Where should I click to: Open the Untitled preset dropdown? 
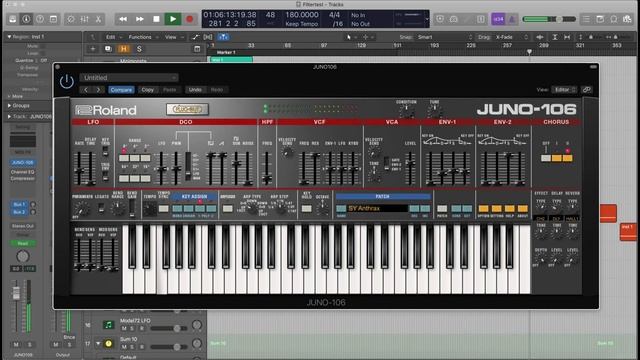[x=129, y=78]
